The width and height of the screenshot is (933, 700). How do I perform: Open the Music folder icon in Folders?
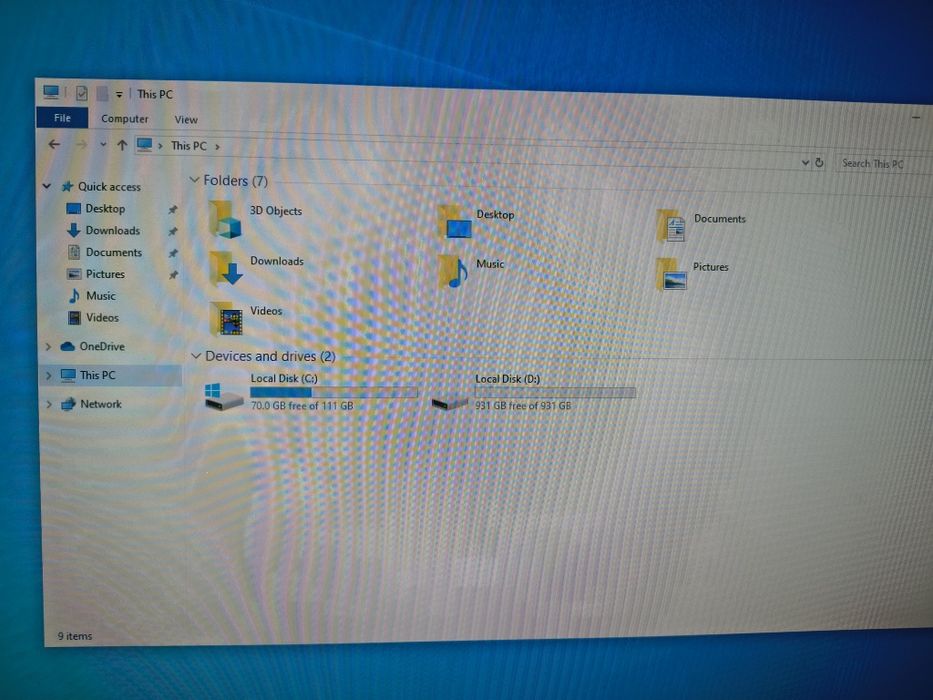click(x=453, y=271)
